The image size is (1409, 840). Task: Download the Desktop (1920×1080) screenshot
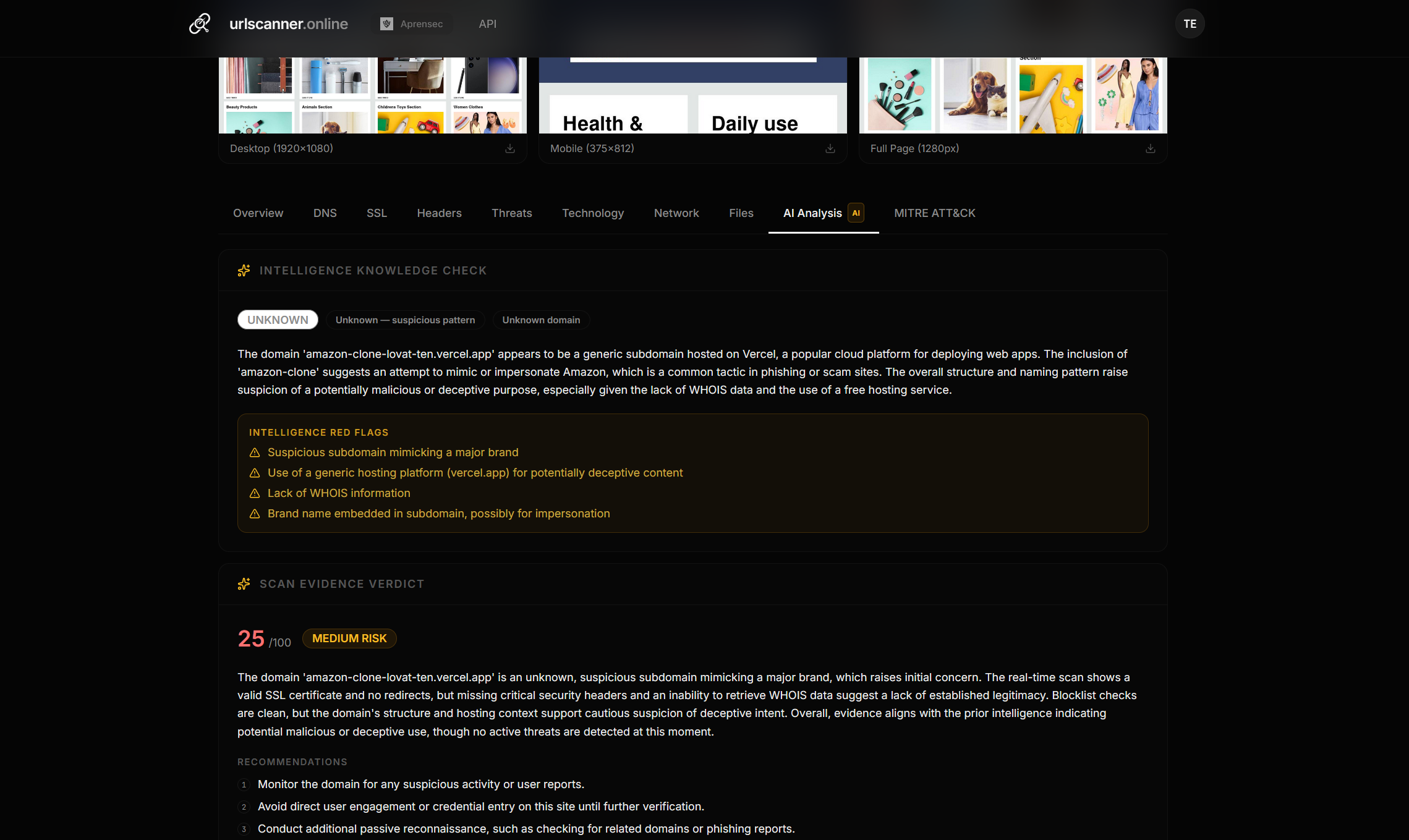(509, 148)
